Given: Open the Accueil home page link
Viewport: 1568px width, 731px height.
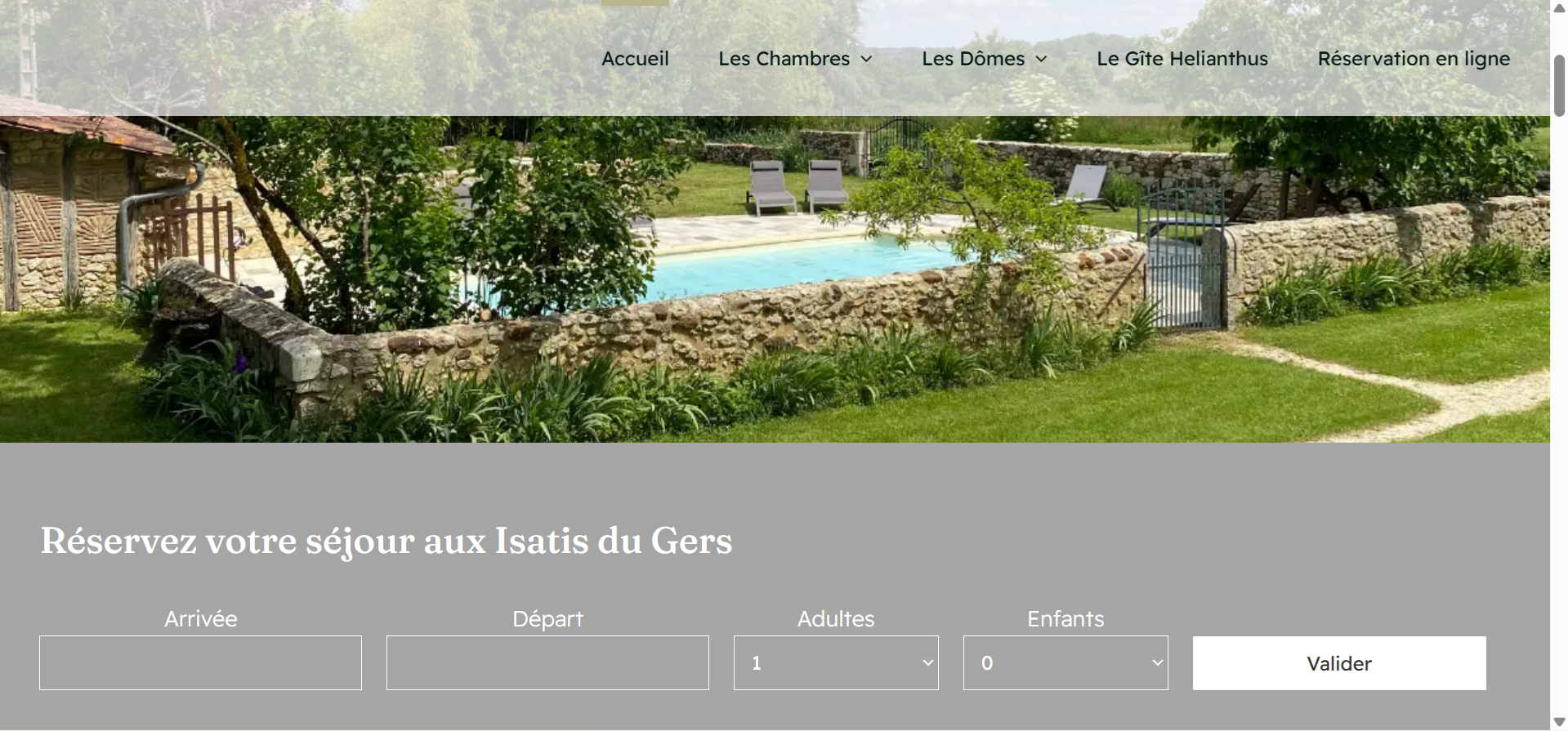Looking at the screenshot, I should point(635,59).
